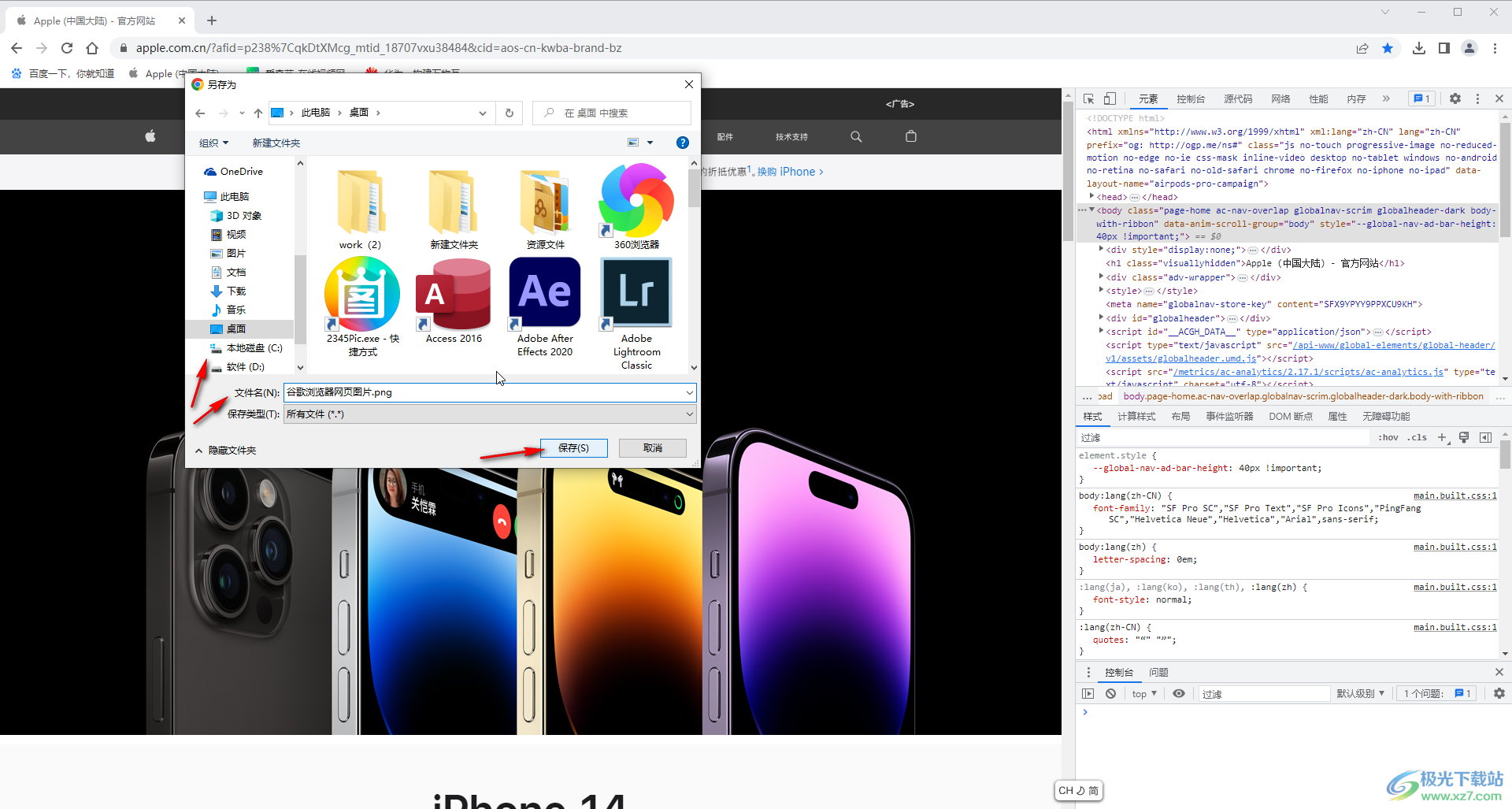This screenshot has width=1512, height=809.
Task: Toggle the :hov element state button
Action: tap(1388, 437)
